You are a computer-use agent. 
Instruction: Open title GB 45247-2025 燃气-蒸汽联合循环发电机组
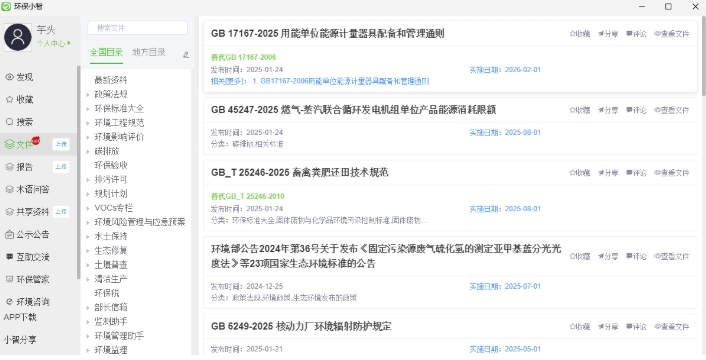pyautogui.click(x=353, y=110)
